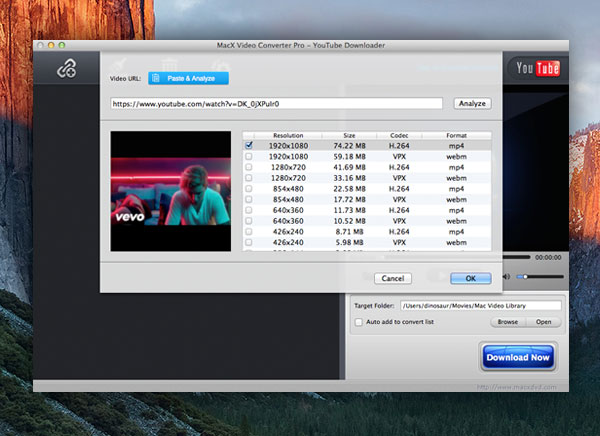Confirm selection with OK button
The height and width of the screenshot is (436, 600).
pyautogui.click(x=471, y=278)
